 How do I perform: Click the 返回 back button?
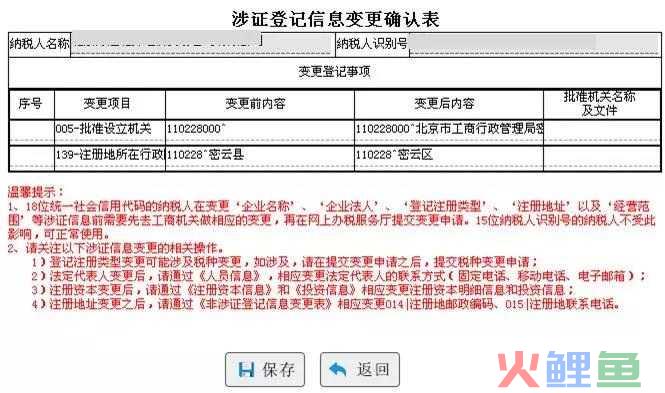tap(360, 369)
